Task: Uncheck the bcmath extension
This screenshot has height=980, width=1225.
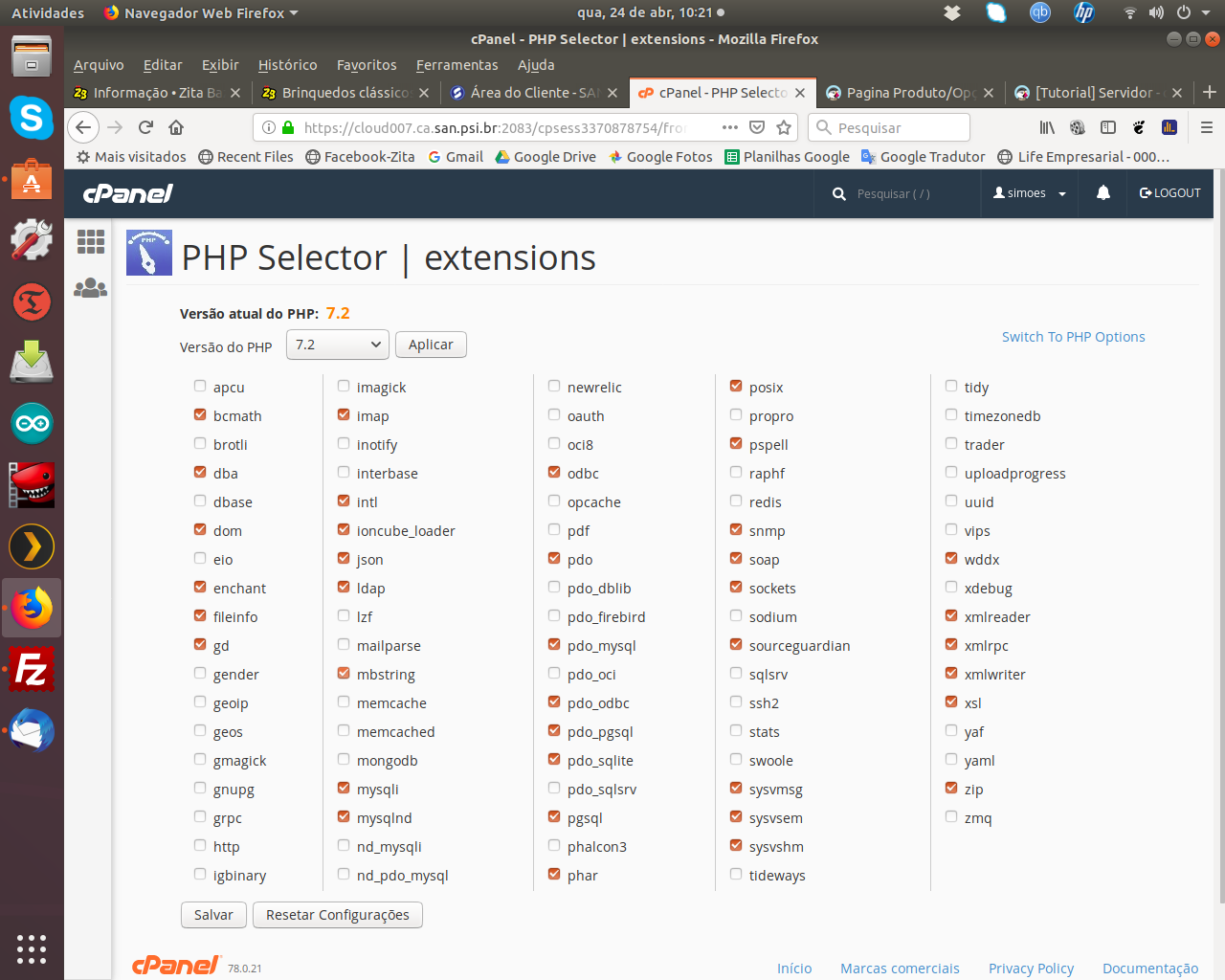Action: pos(200,414)
